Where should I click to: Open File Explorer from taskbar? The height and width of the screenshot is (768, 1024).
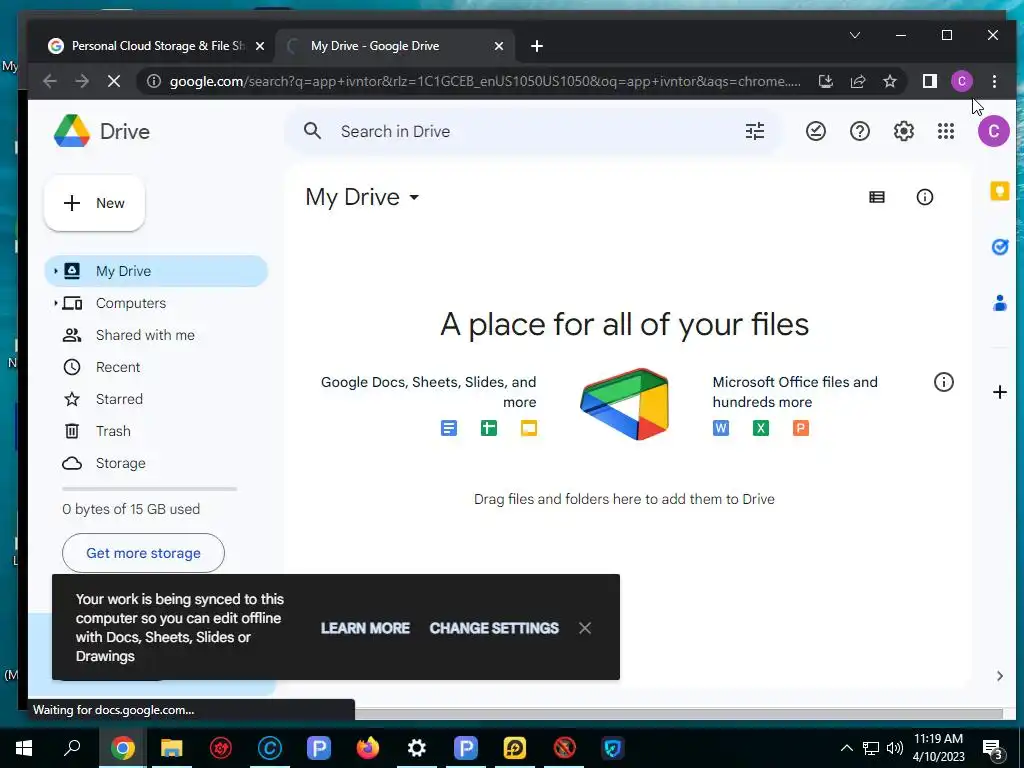coord(171,748)
